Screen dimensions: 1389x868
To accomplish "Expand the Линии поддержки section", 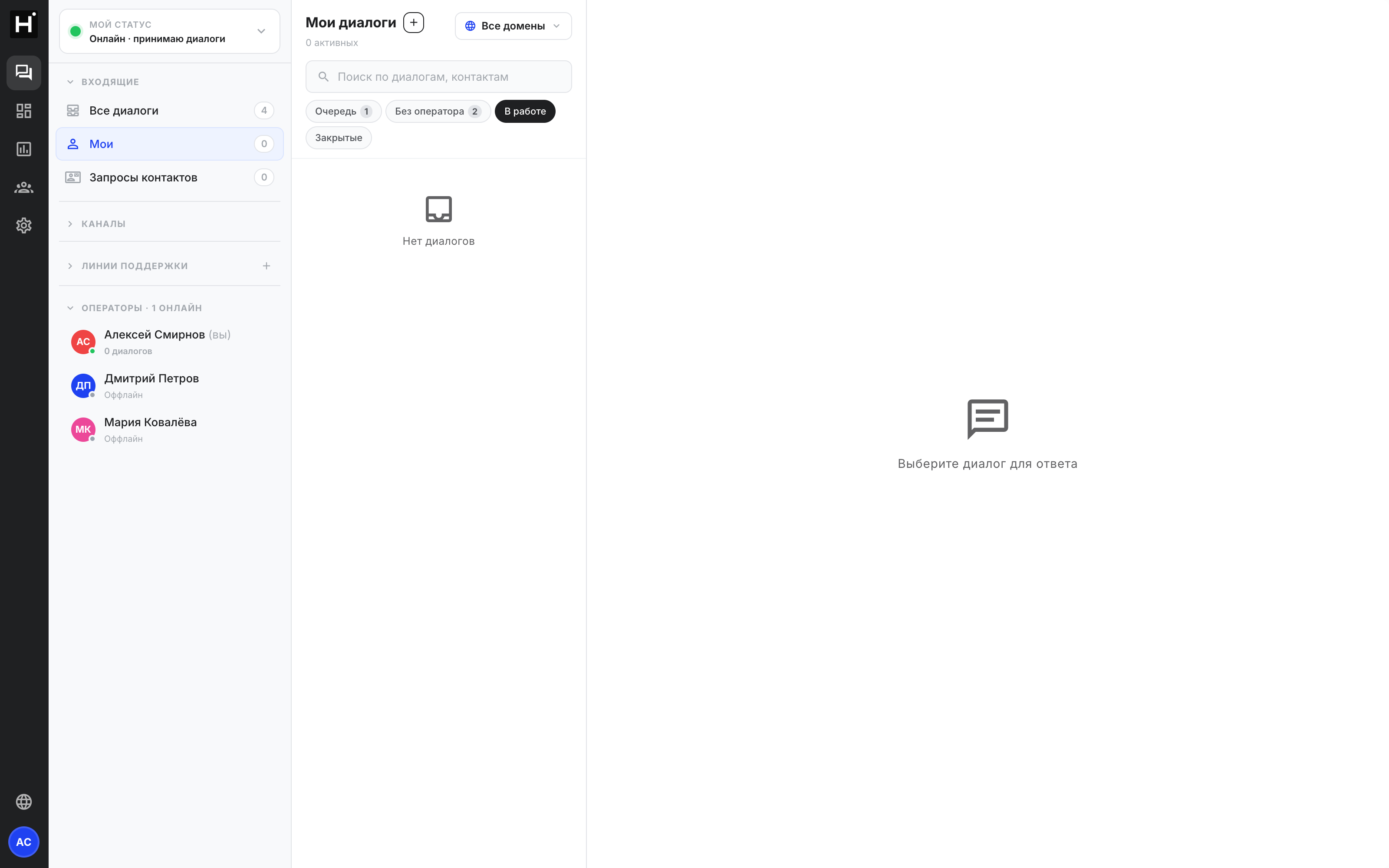I will coord(128,266).
